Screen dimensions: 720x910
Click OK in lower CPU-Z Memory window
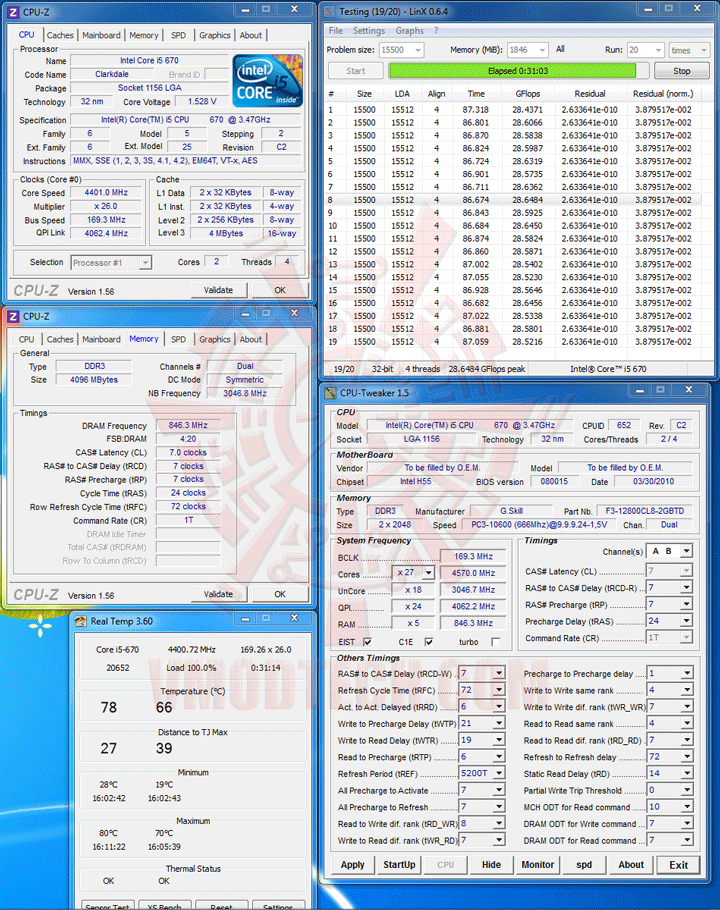[x=280, y=594]
